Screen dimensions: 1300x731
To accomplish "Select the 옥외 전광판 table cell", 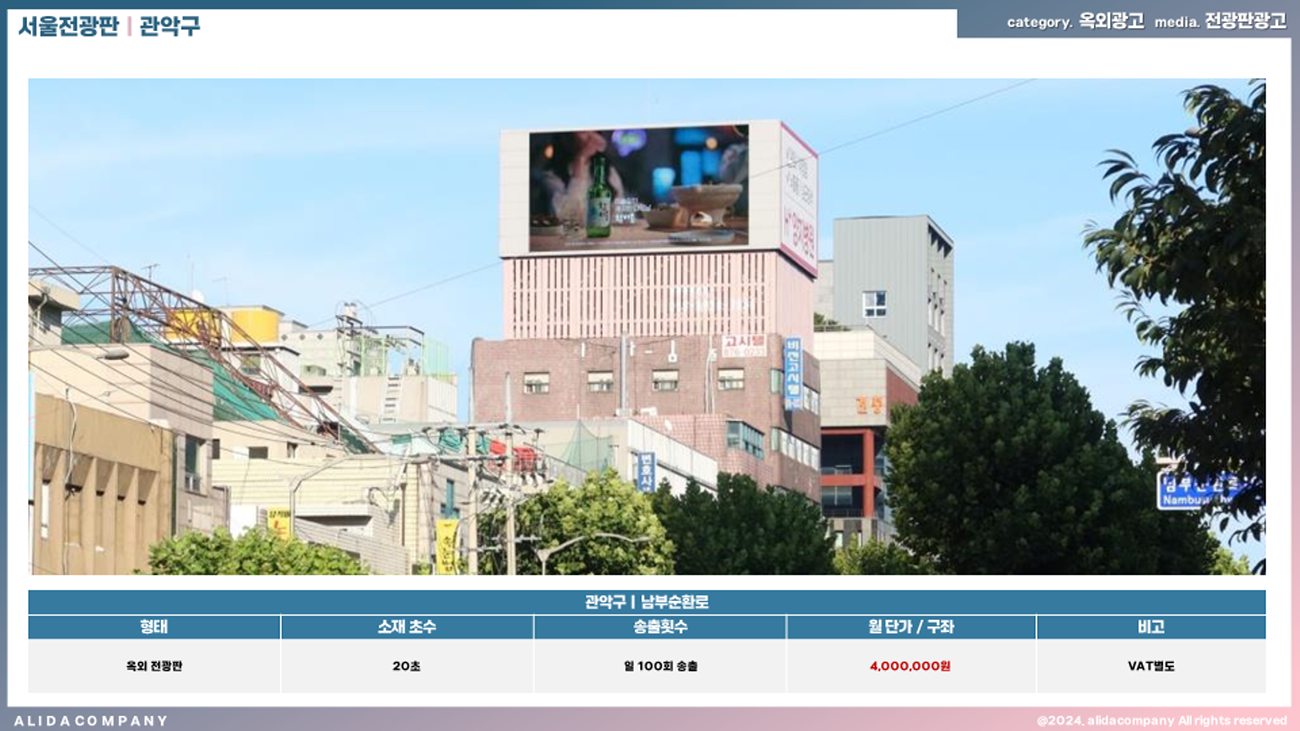I will tap(154, 666).
